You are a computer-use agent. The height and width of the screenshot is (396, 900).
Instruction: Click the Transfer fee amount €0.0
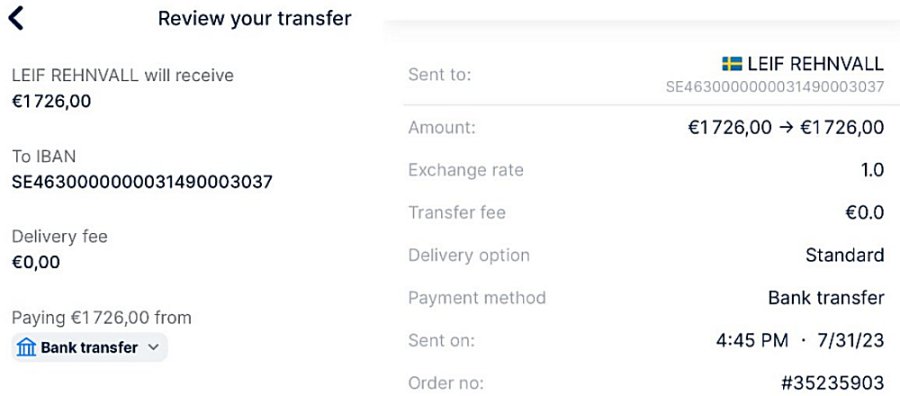click(865, 213)
